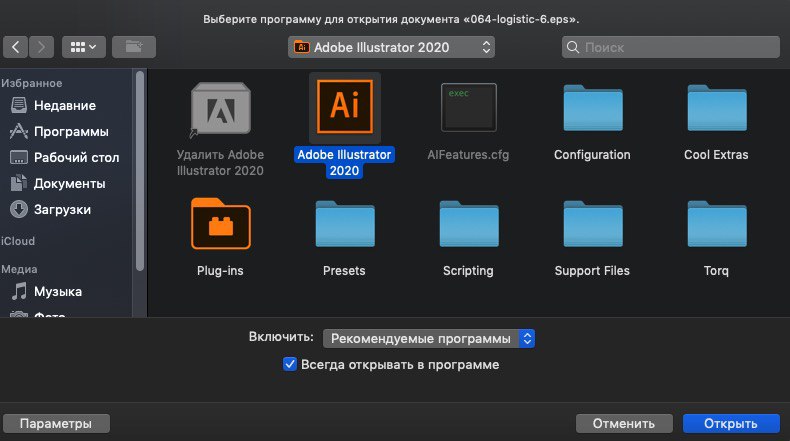Select the Удалить Adobe Illustrator 2020 uninstaller icon

coord(220,109)
